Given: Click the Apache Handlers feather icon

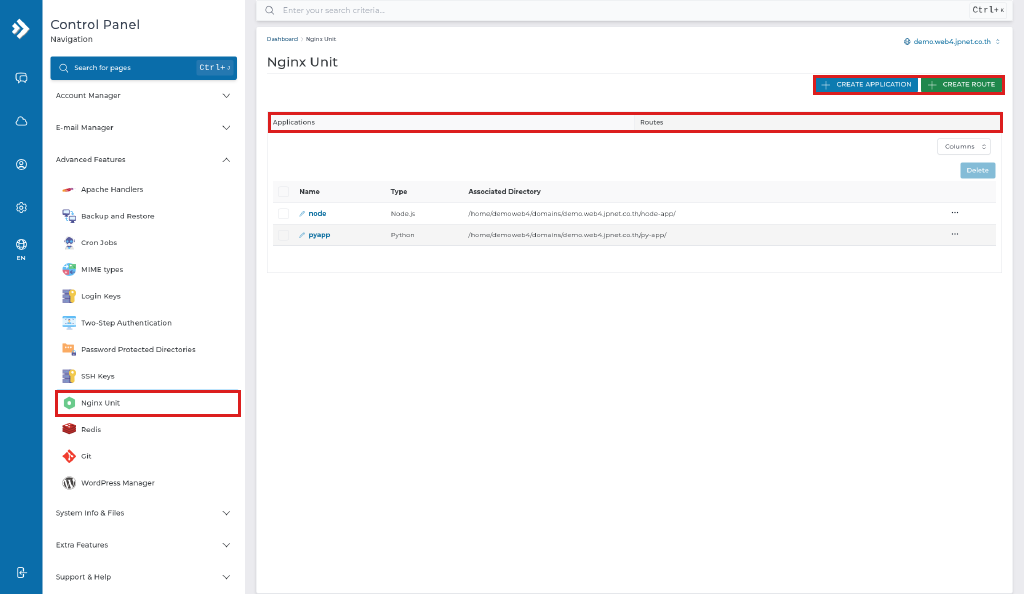Looking at the screenshot, I should coord(69,189).
